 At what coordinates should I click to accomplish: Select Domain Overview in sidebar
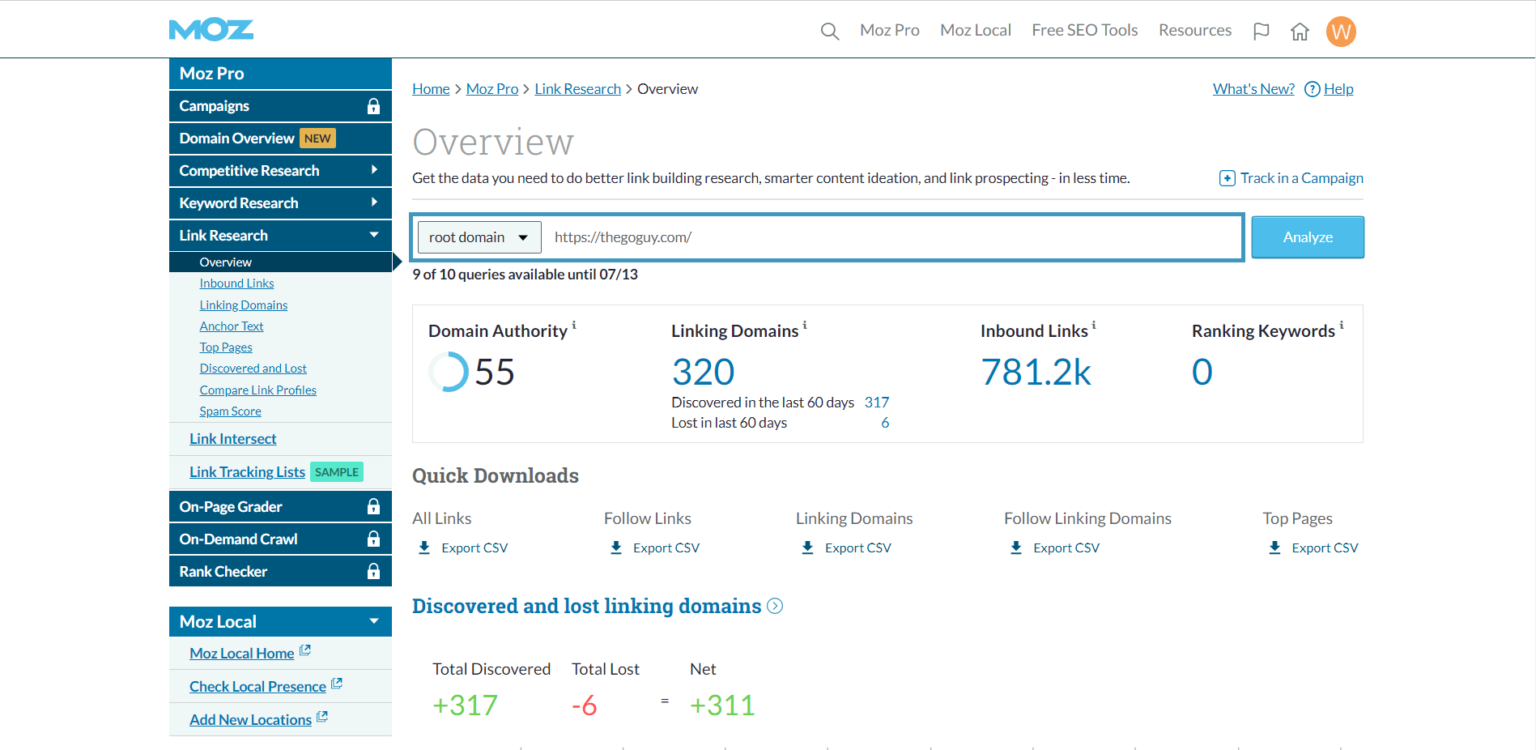coord(237,138)
